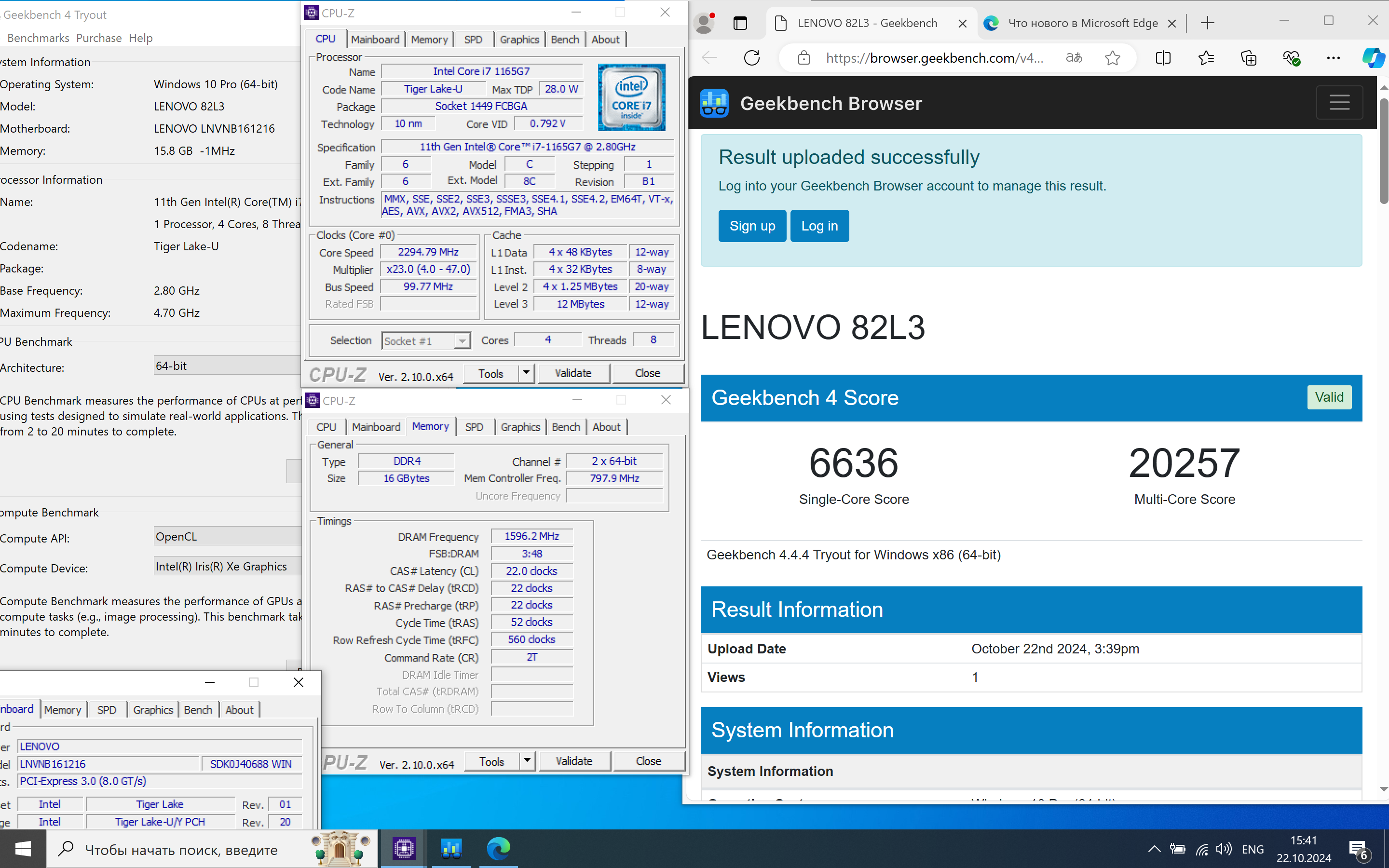Open the Purchase menu in Geekbench

coord(99,38)
